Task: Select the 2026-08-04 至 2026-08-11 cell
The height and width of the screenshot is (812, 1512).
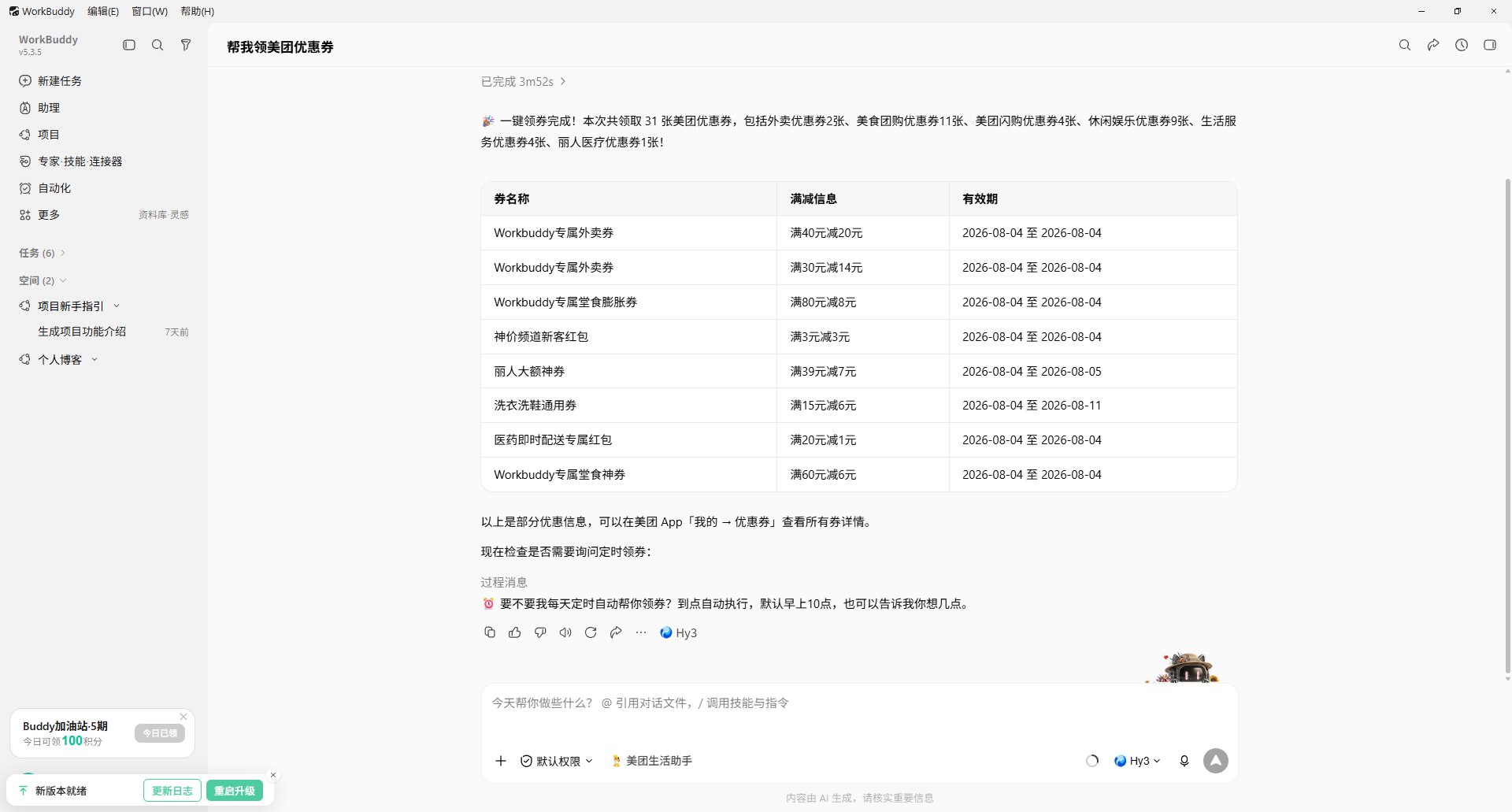Action: [1093, 406]
